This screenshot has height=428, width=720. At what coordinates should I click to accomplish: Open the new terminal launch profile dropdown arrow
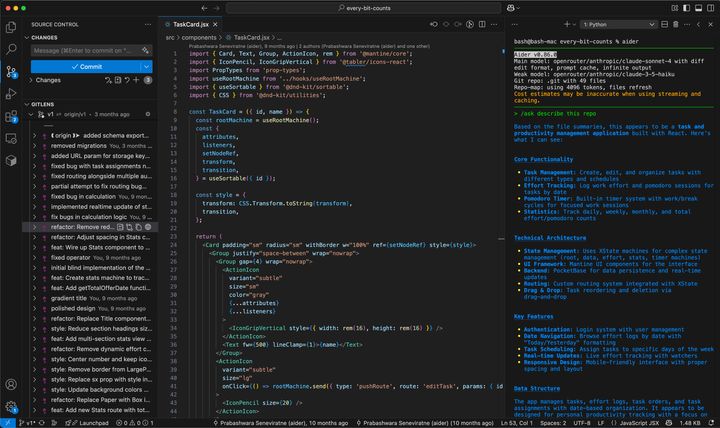(x=574, y=24)
